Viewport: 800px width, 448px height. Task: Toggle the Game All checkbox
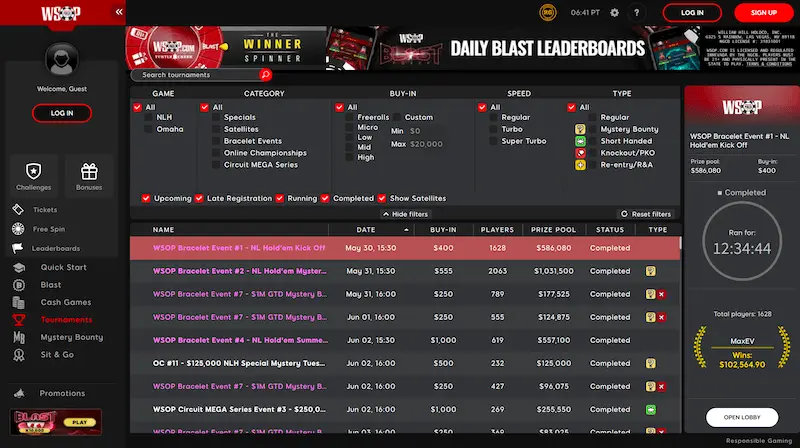tap(137, 107)
